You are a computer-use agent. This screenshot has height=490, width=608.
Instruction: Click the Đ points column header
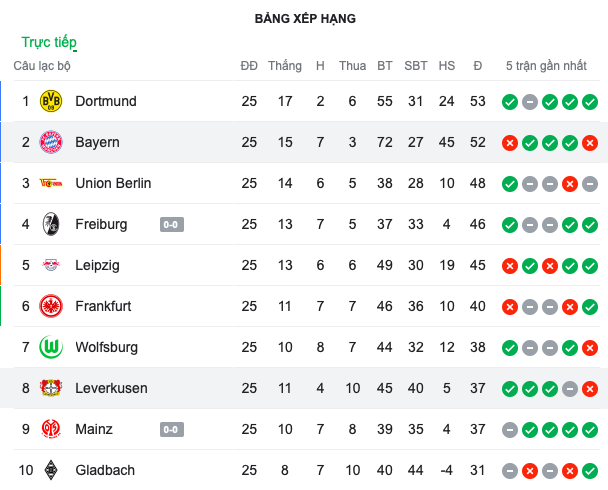[x=478, y=66]
